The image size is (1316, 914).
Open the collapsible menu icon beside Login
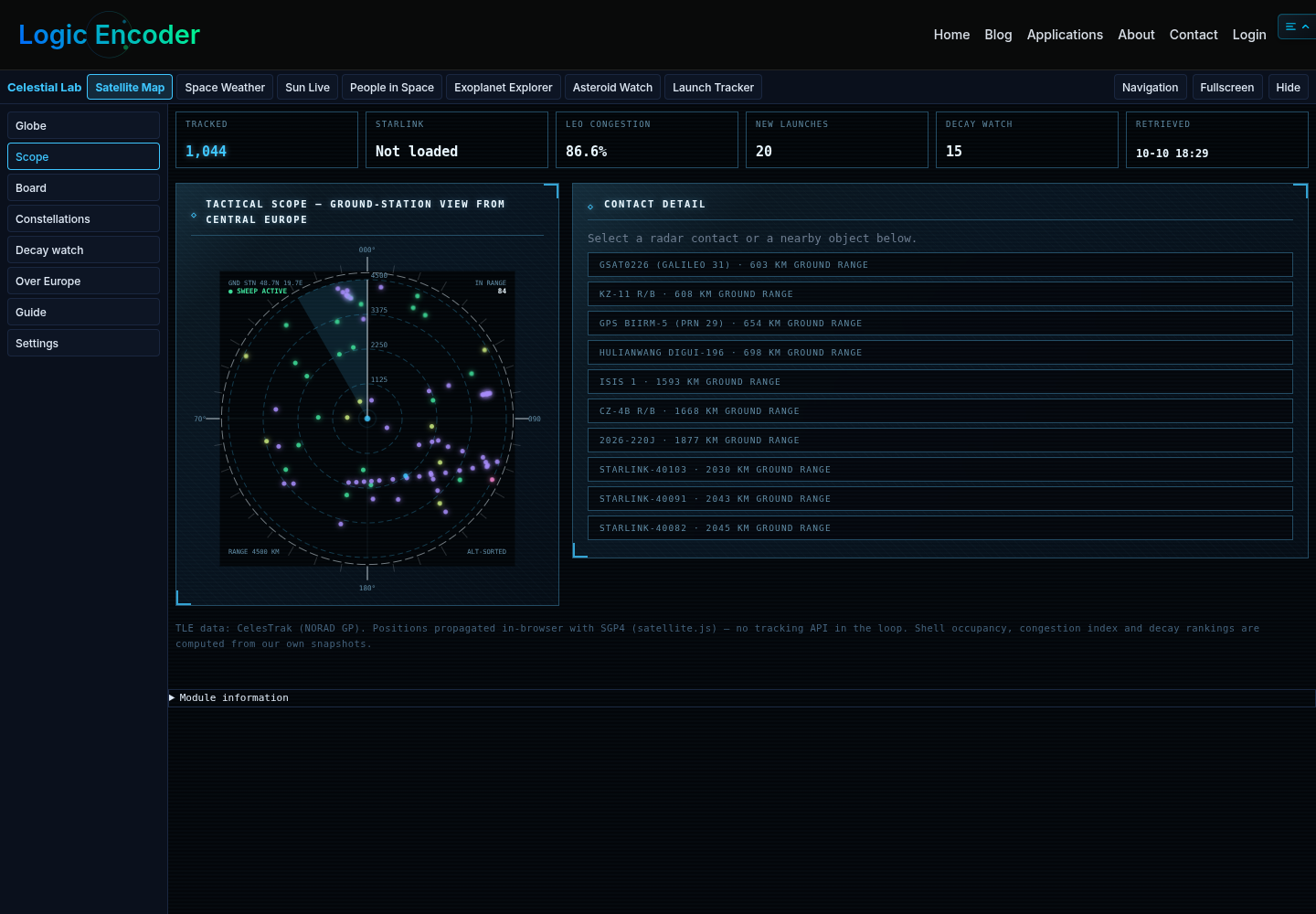[1297, 27]
